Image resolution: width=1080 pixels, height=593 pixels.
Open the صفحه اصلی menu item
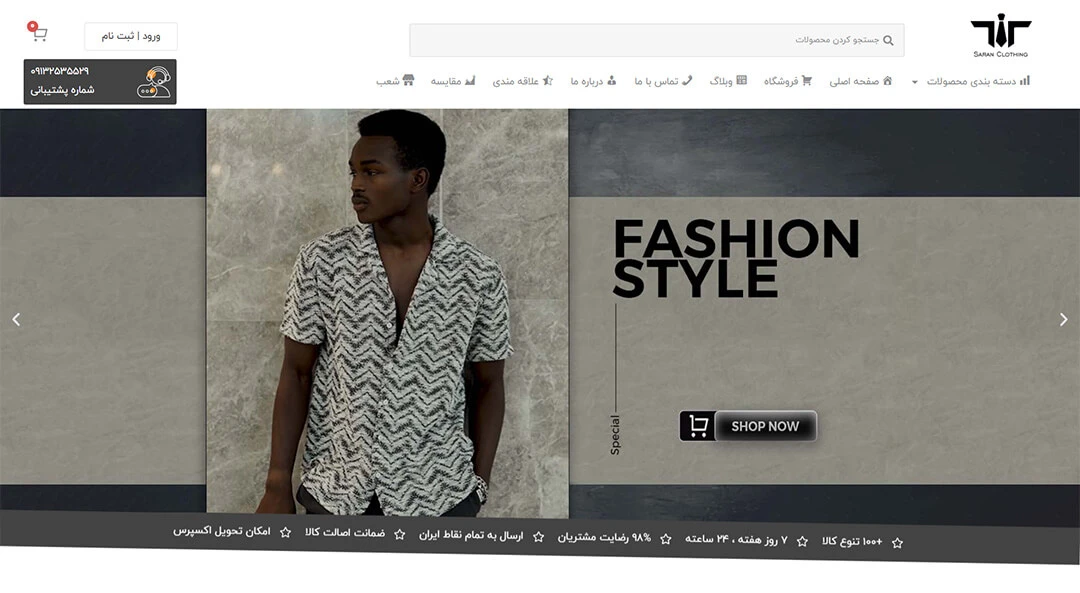pyautogui.click(x=860, y=81)
